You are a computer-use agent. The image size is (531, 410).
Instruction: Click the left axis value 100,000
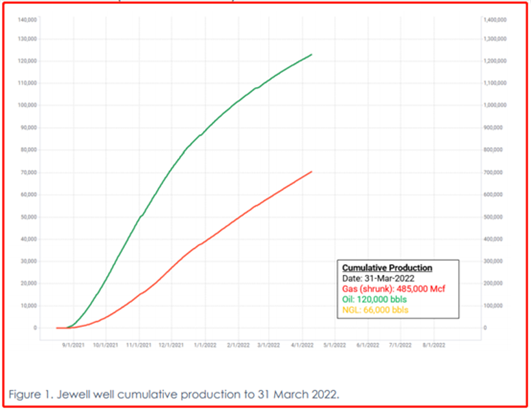[x=27, y=105]
